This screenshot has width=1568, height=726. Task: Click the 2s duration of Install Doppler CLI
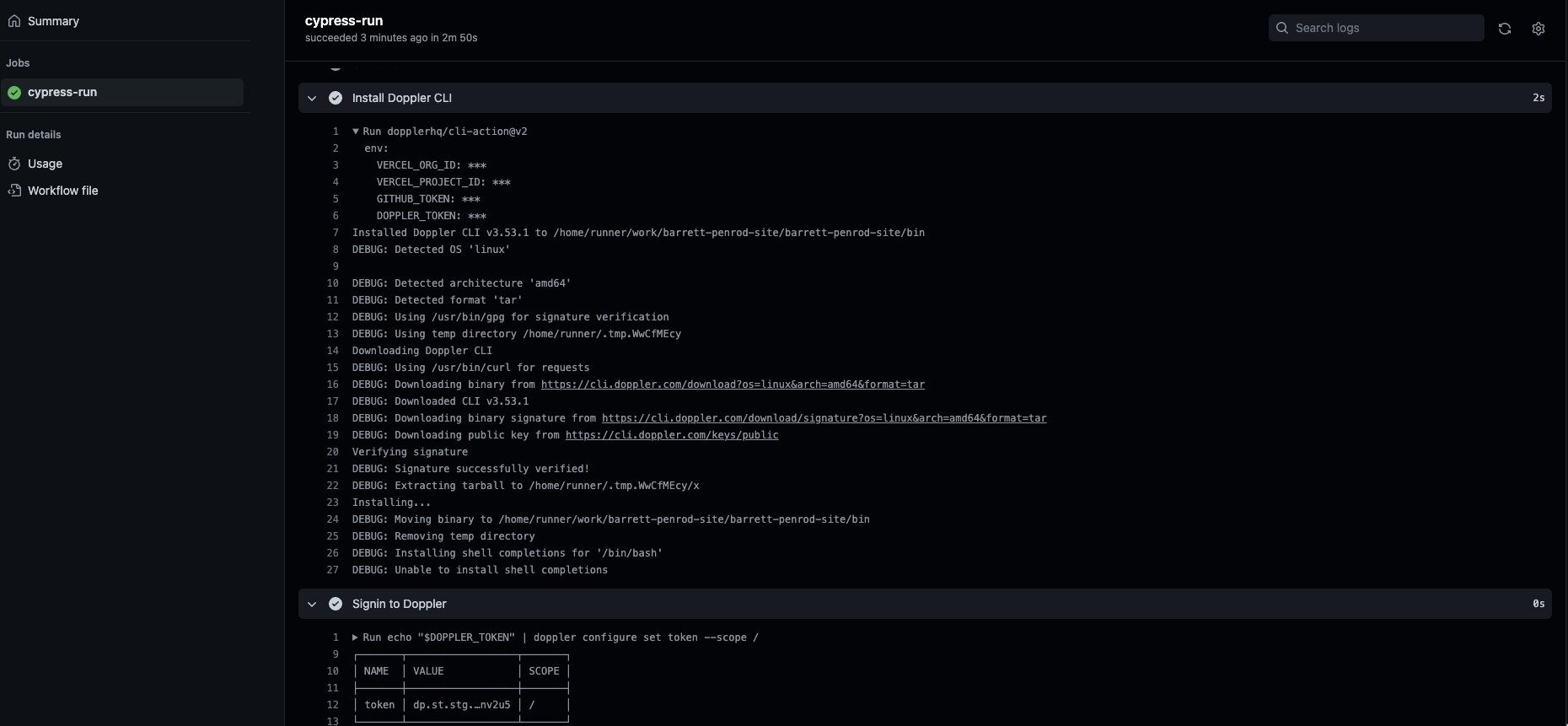pyautogui.click(x=1538, y=98)
